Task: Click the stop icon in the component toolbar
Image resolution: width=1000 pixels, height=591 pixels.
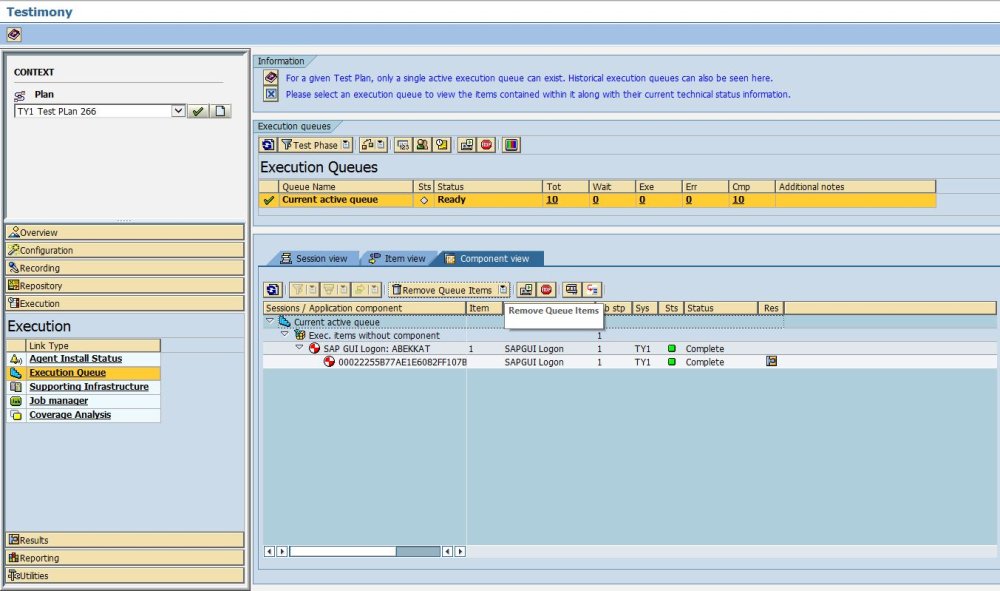Action: click(547, 290)
